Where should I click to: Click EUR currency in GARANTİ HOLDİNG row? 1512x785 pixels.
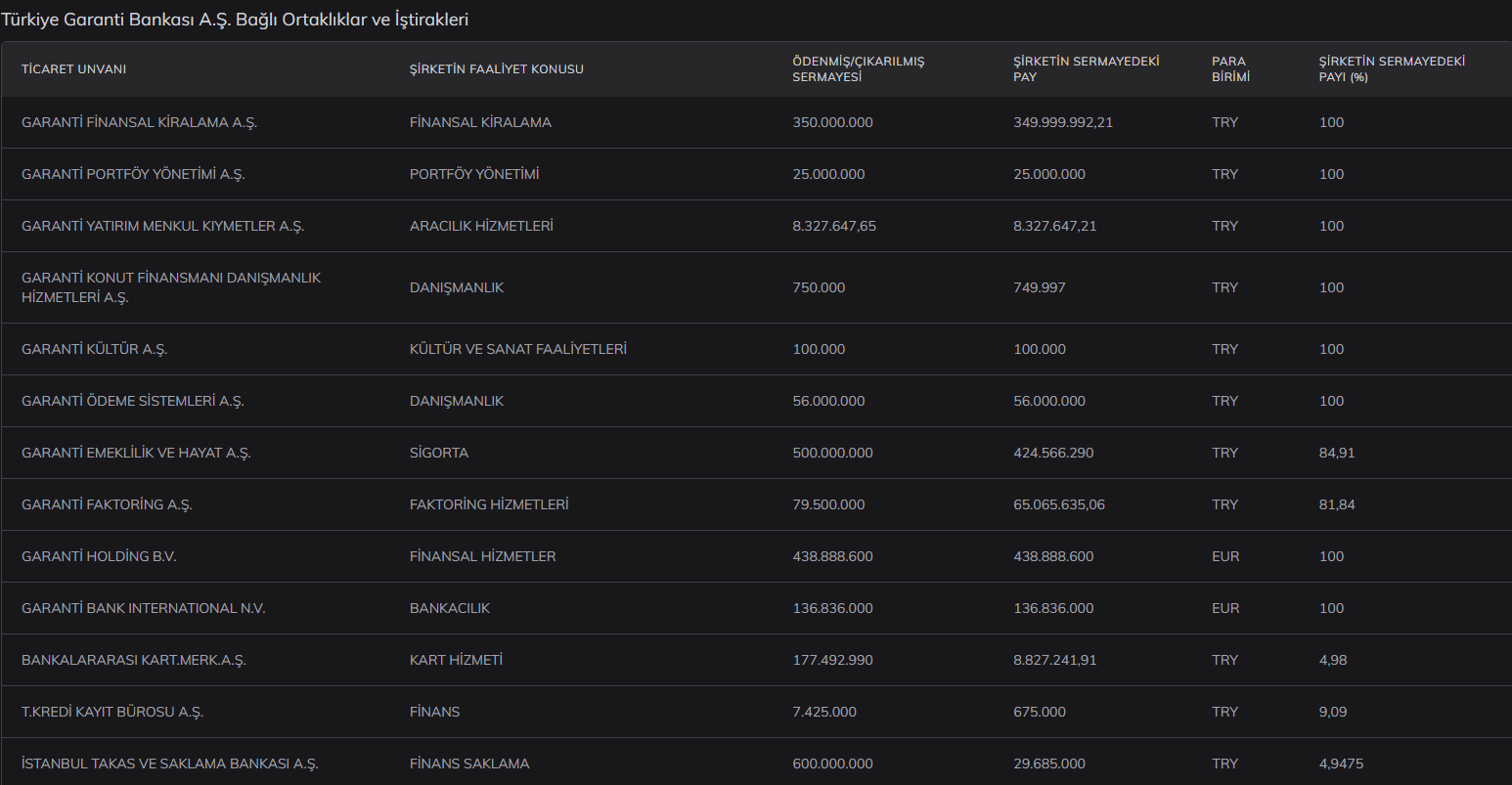pos(1225,556)
